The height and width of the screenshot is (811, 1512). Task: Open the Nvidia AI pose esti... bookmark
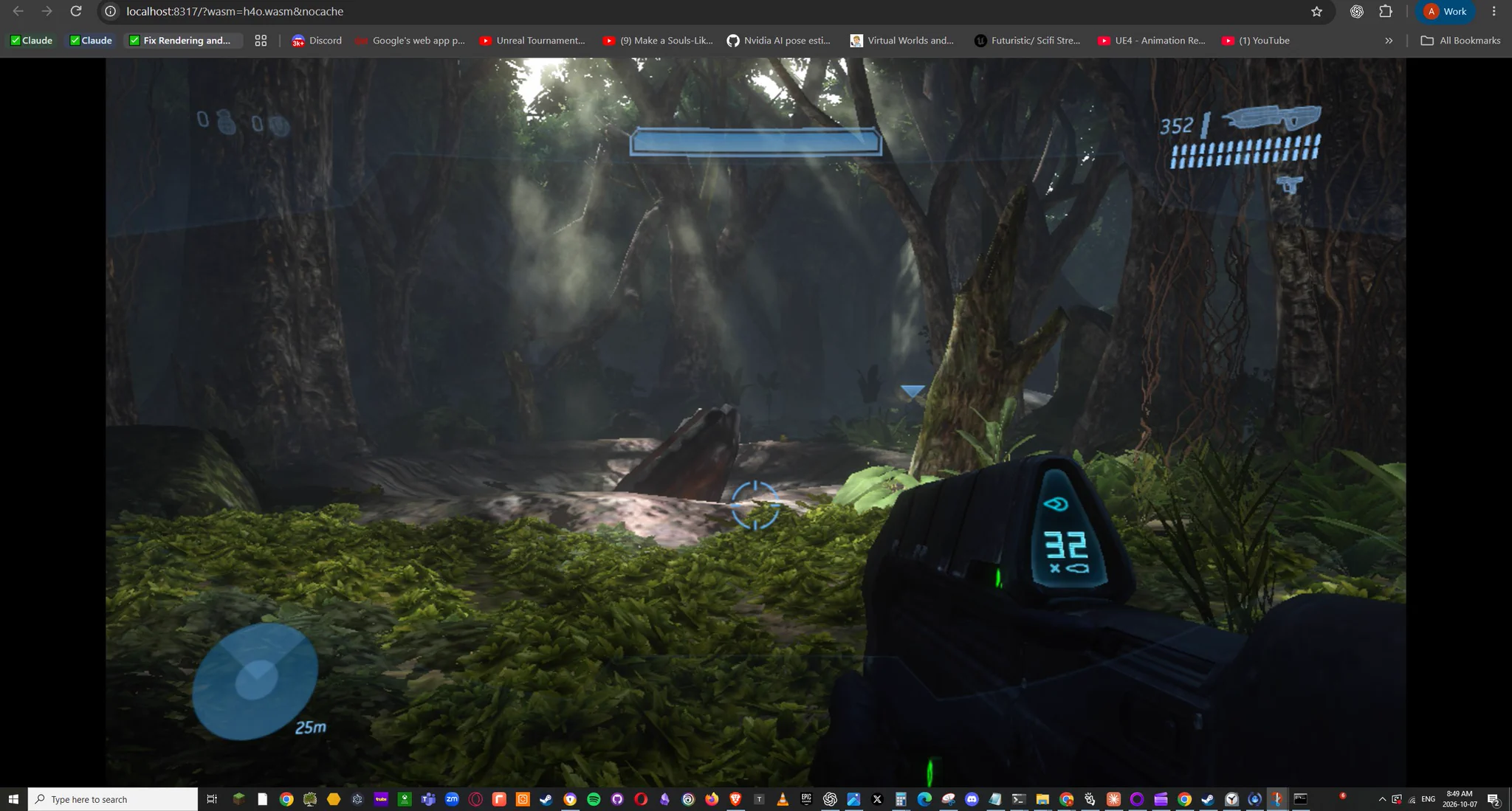[779, 41]
